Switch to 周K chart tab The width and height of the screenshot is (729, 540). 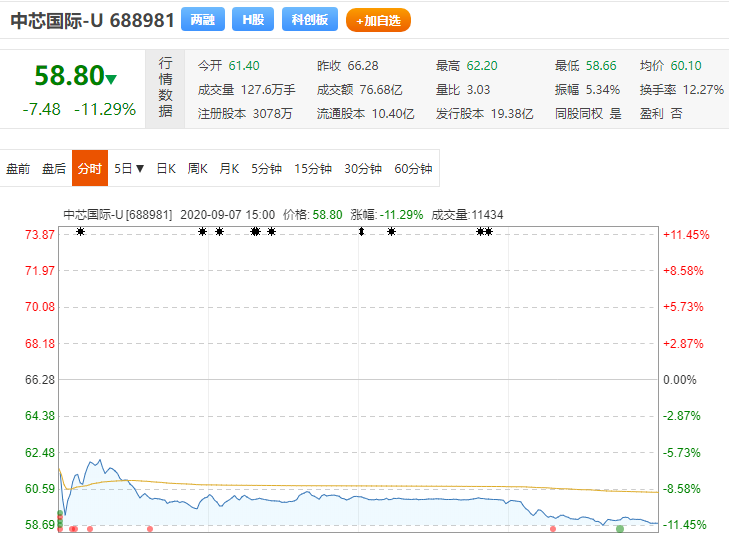(x=198, y=168)
